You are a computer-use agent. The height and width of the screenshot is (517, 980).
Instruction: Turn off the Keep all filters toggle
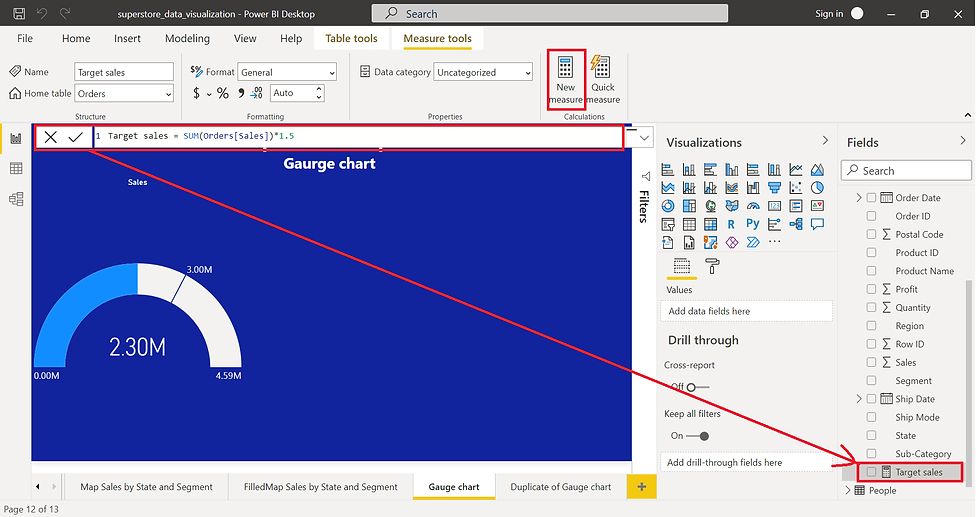coord(698,436)
